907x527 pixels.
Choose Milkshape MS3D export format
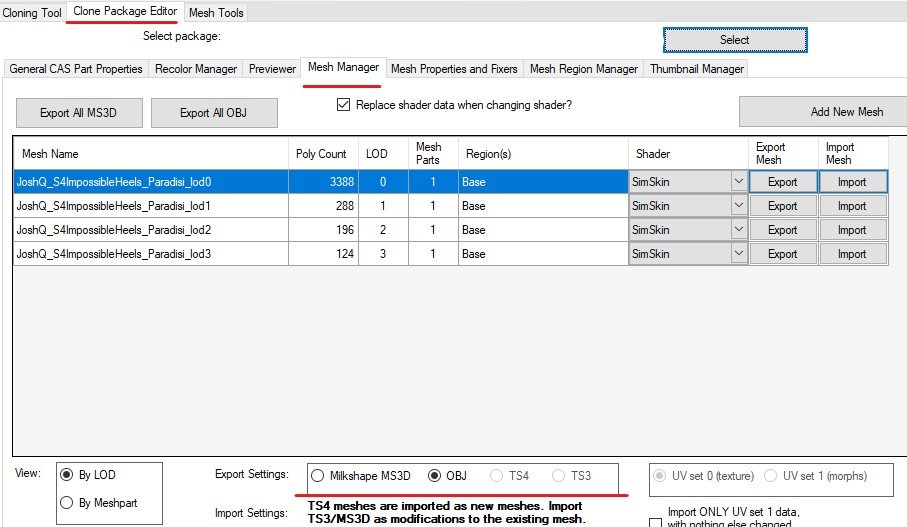[318, 476]
